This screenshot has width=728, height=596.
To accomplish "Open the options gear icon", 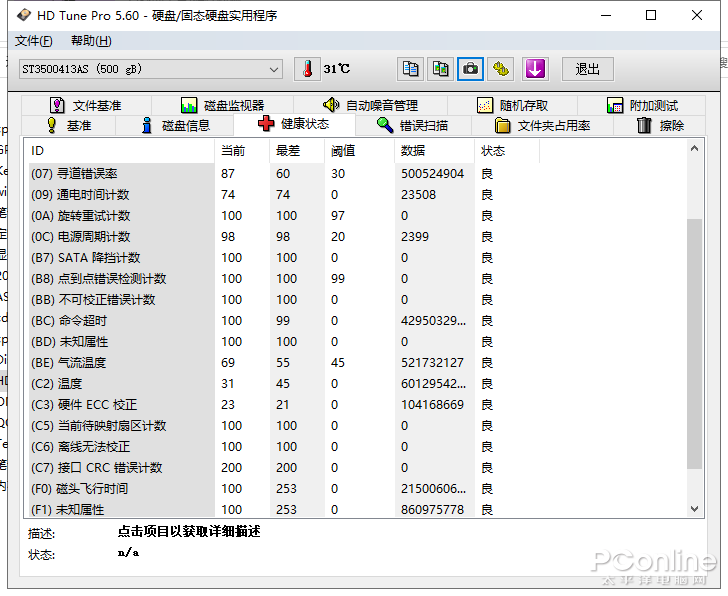I will click(x=500, y=69).
